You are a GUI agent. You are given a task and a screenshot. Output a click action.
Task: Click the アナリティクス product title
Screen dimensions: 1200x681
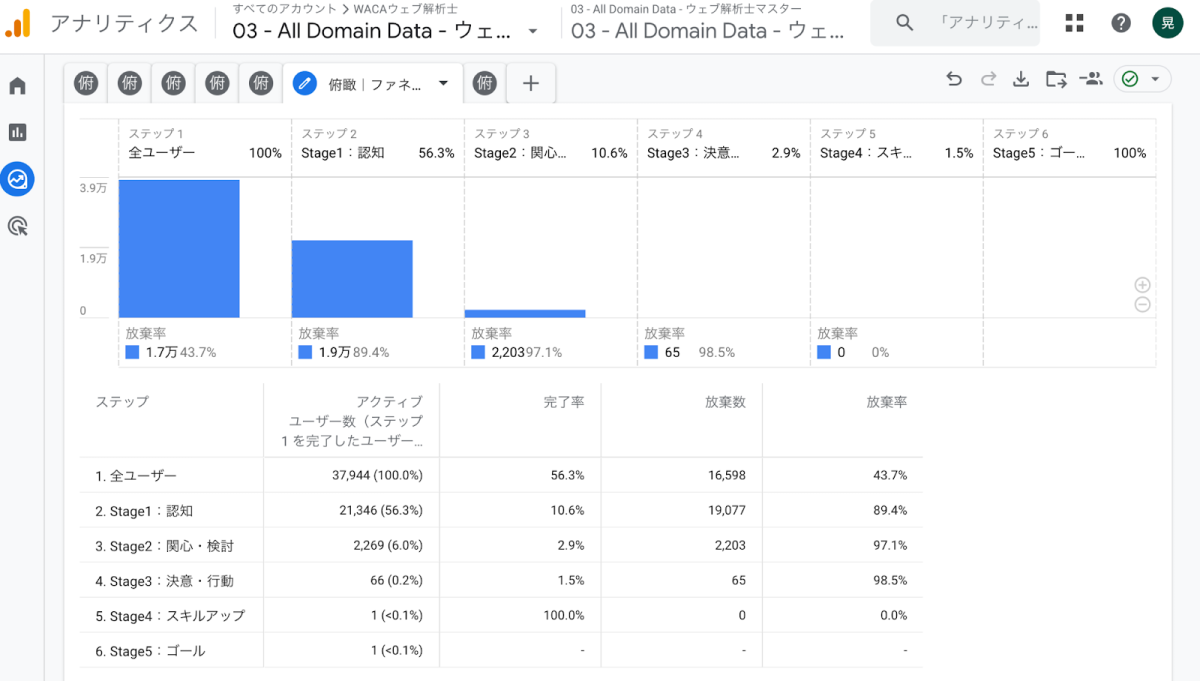[124, 24]
